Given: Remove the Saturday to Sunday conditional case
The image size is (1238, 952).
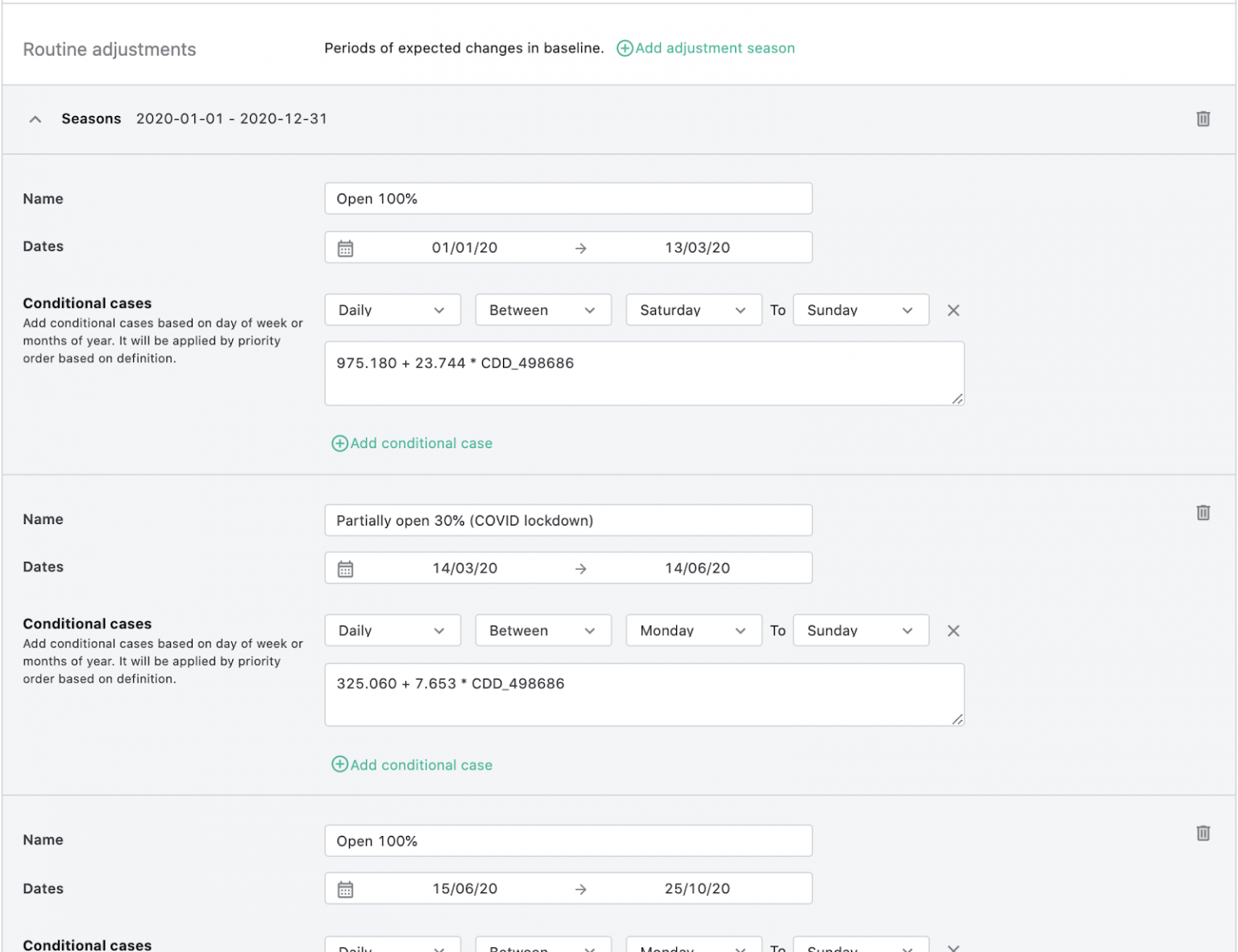Looking at the screenshot, I should pyautogui.click(x=953, y=310).
